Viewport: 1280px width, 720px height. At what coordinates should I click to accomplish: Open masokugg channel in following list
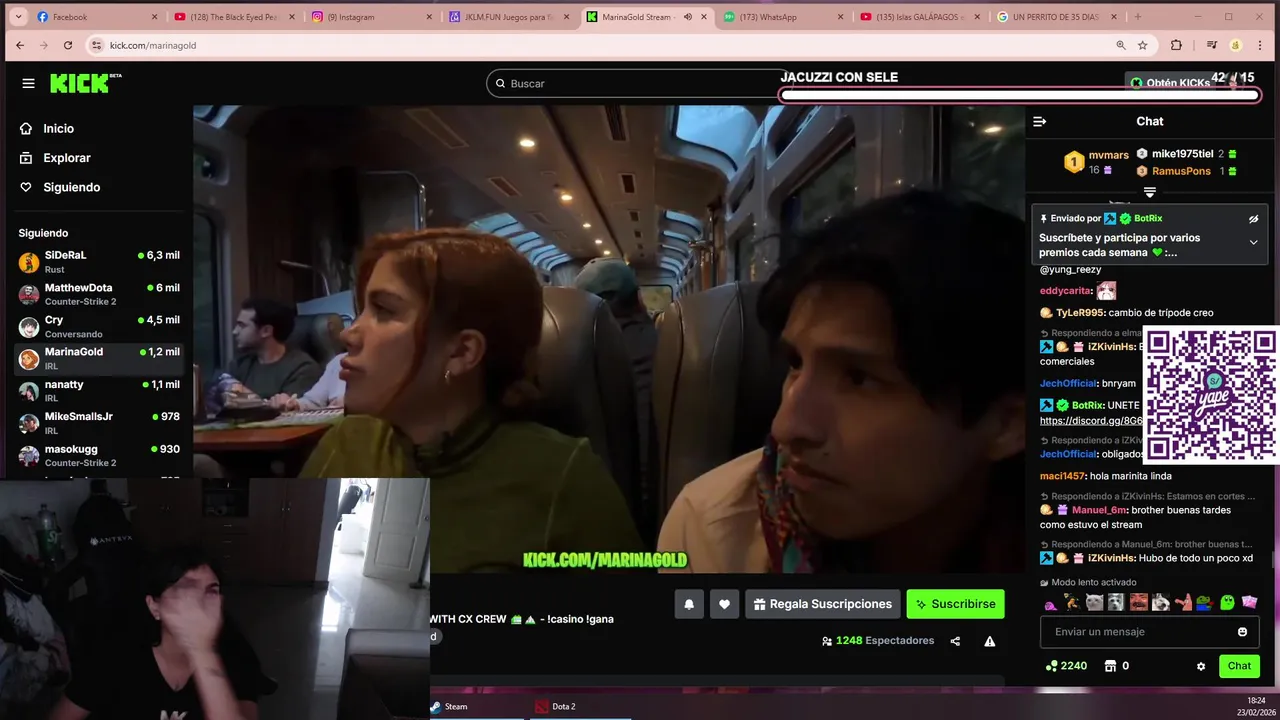(x=98, y=456)
